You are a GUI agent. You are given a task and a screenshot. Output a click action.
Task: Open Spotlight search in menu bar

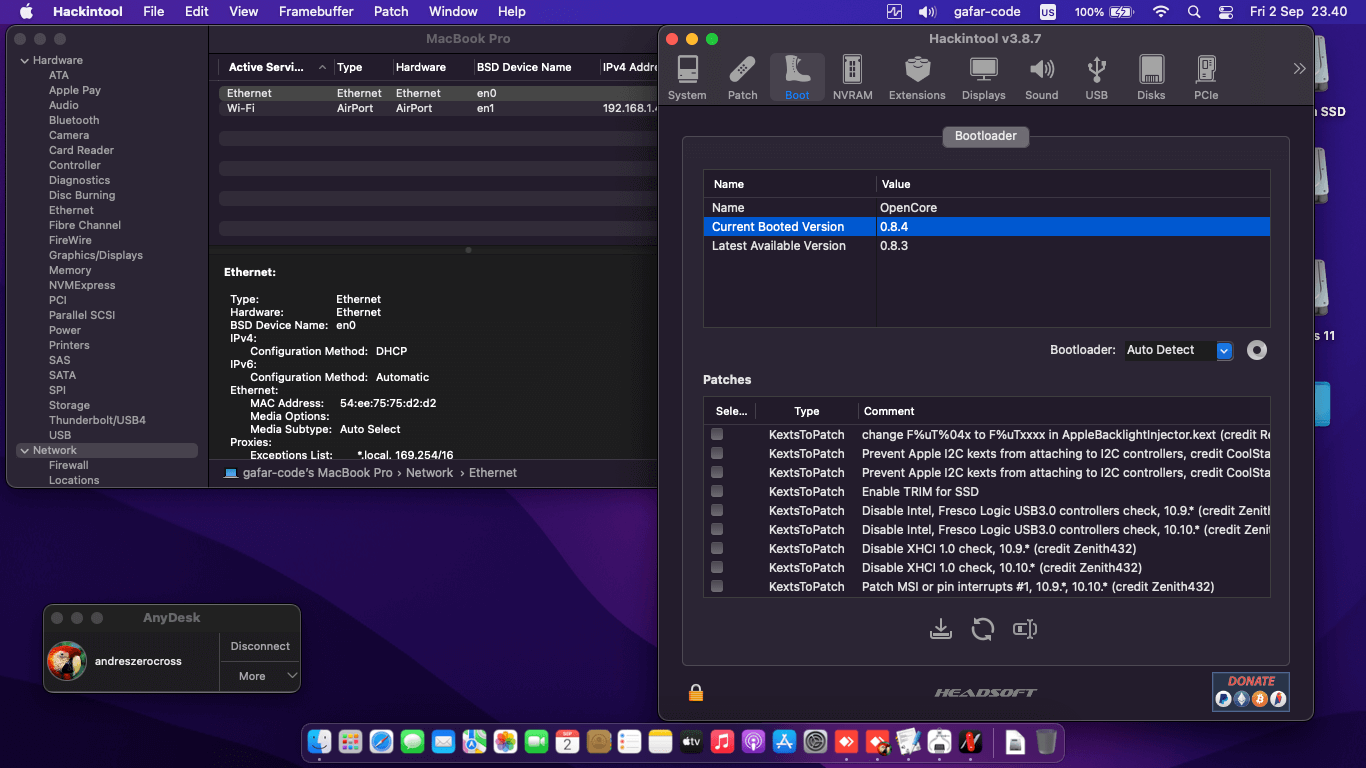coord(1194,12)
